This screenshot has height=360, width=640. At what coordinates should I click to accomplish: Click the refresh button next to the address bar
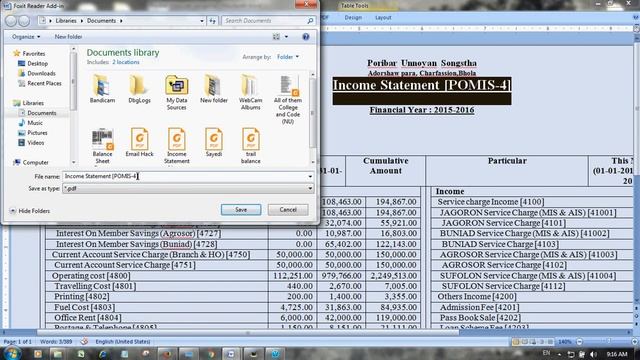click(x=213, y=20)
